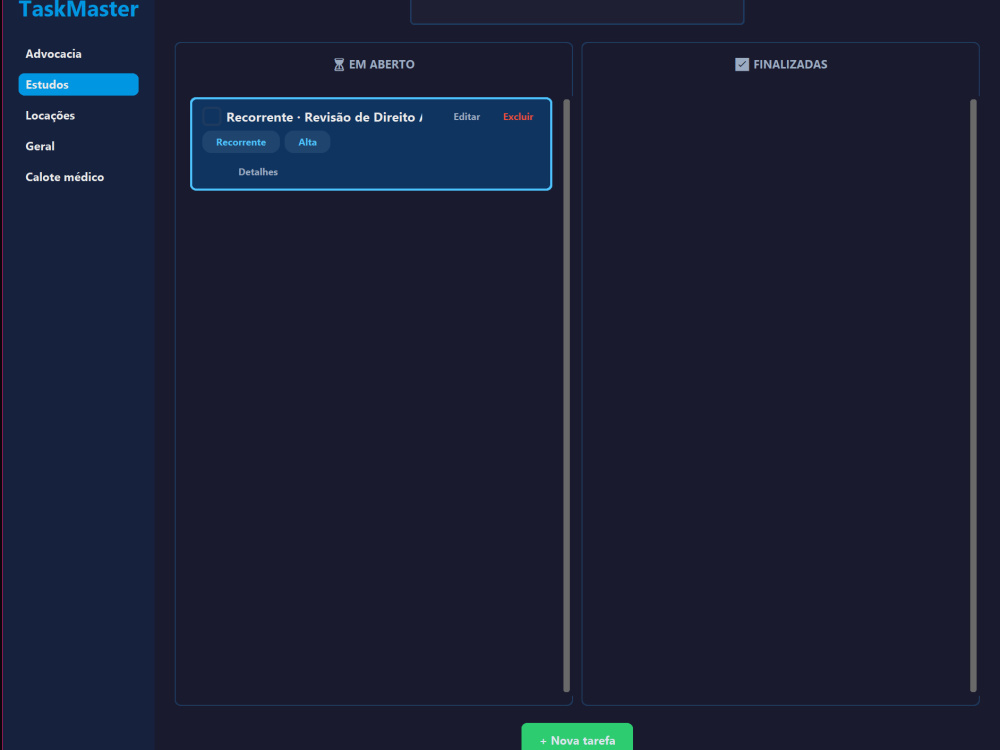Click Excluir to delete the task
This screenshot has height=750, width=1000.
[x=518, y=117]
